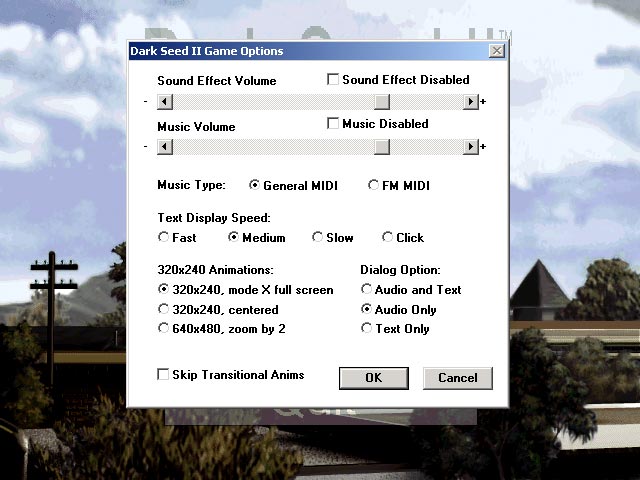The height and width of the screenshot is (480, 640).
Task: Click the Music Volume right arrow
Action: point(471,147)
